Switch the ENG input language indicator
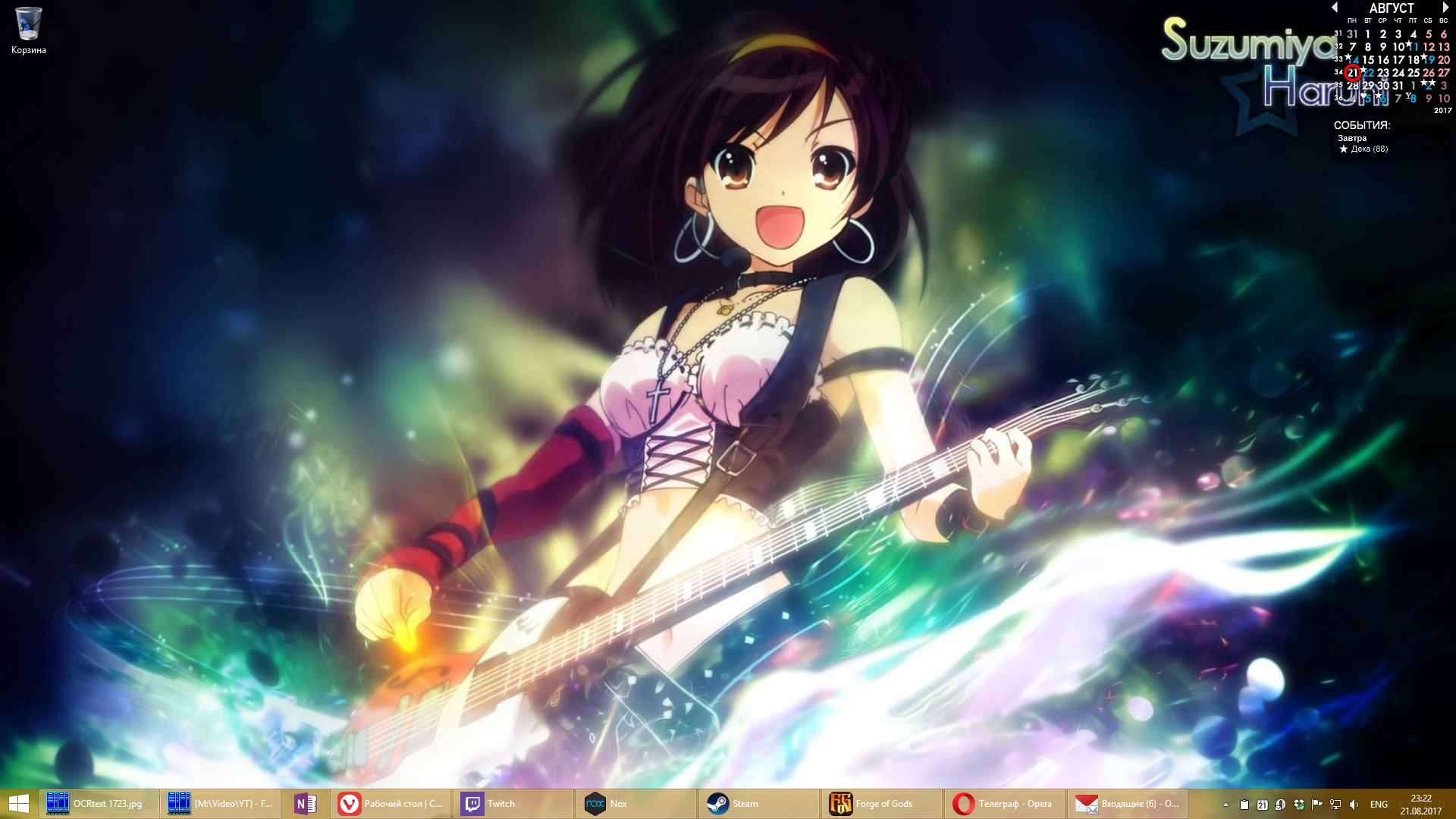Image resolution: width=1456 pixels, height=819 pixels. click(x=1379, y=805)
